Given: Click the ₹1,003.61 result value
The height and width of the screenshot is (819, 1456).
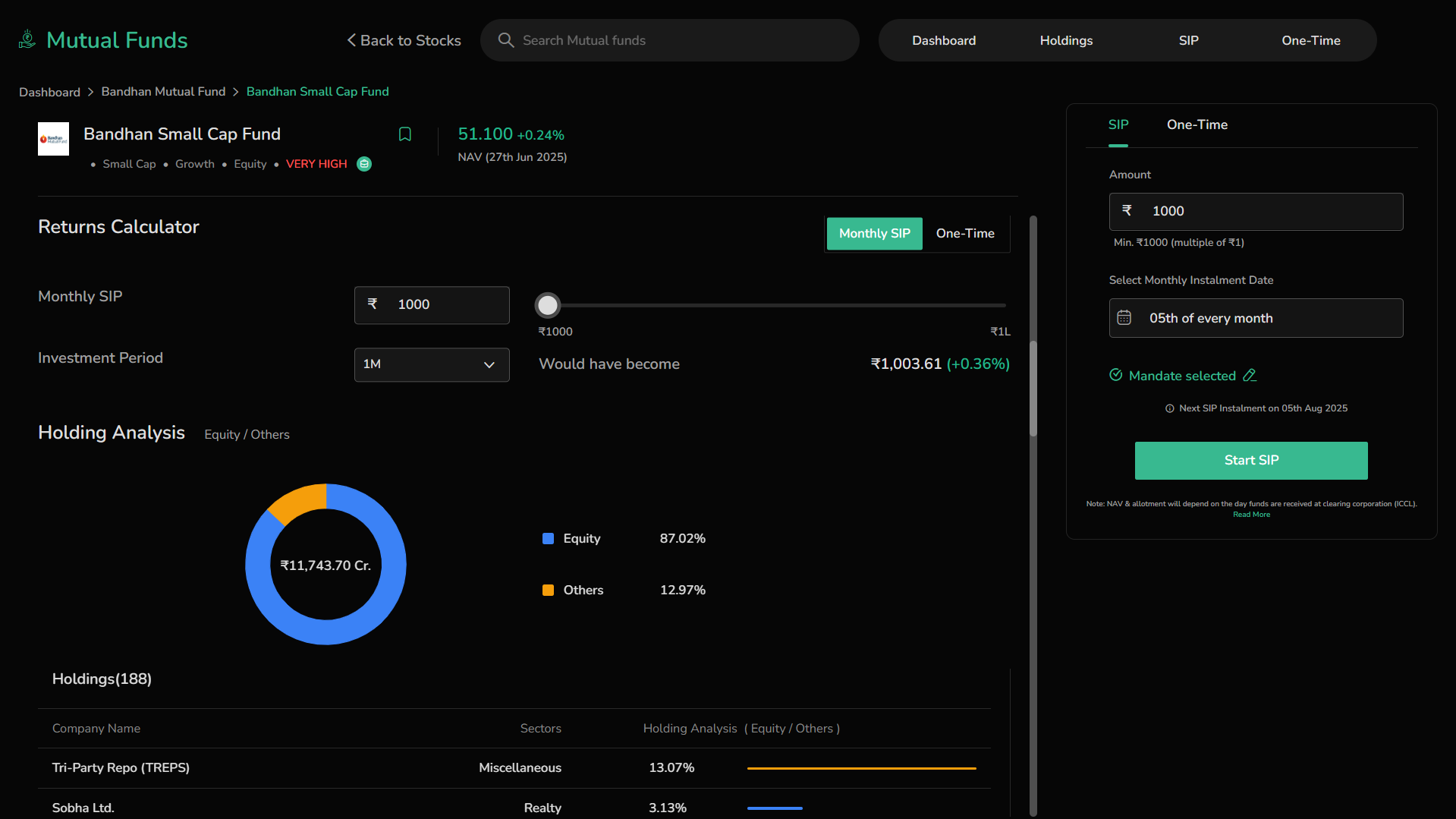Looking at the screenshot, I should 906,364.
